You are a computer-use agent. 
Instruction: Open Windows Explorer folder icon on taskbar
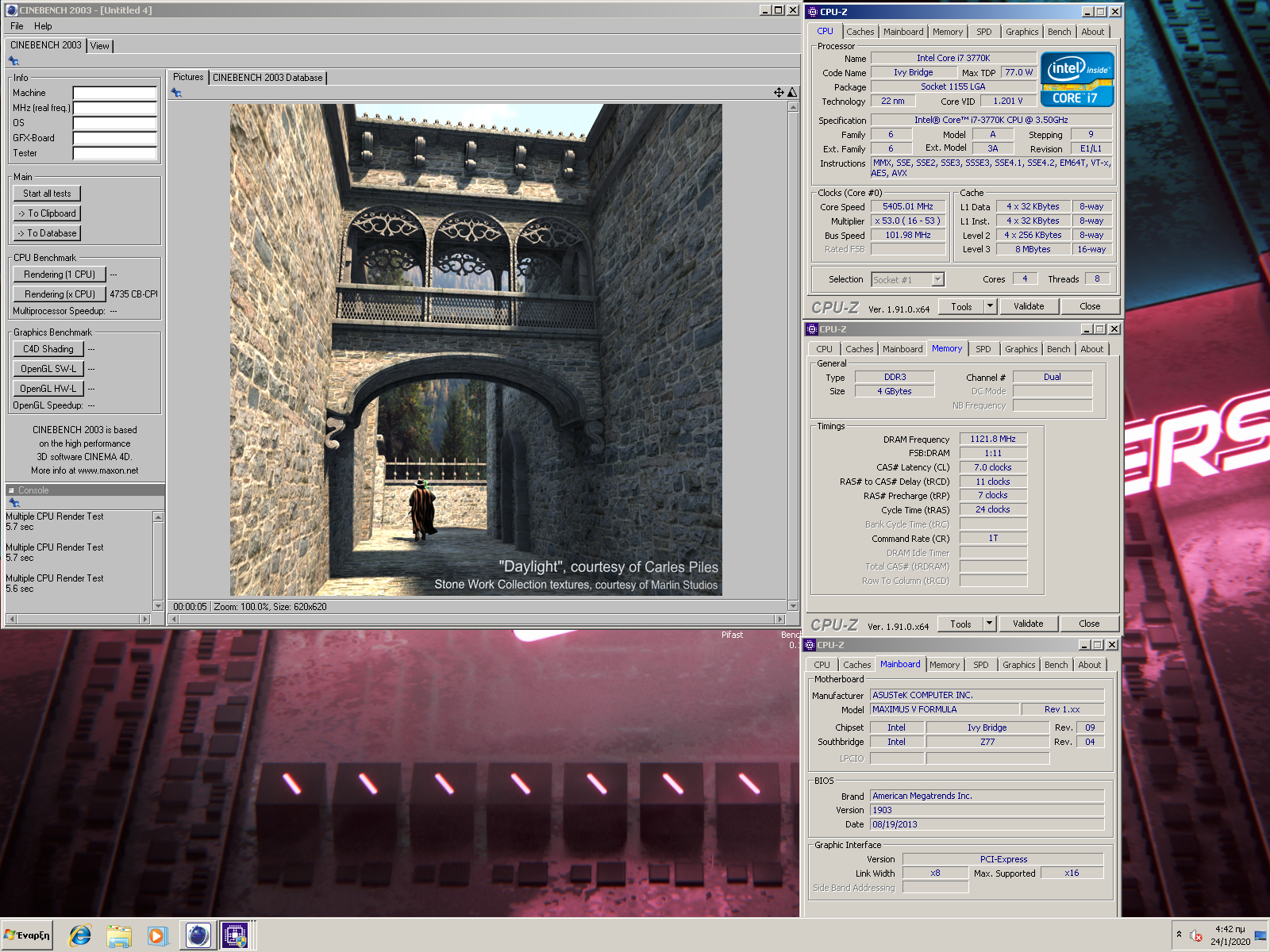pyautogui.click(x=119, y=935)
